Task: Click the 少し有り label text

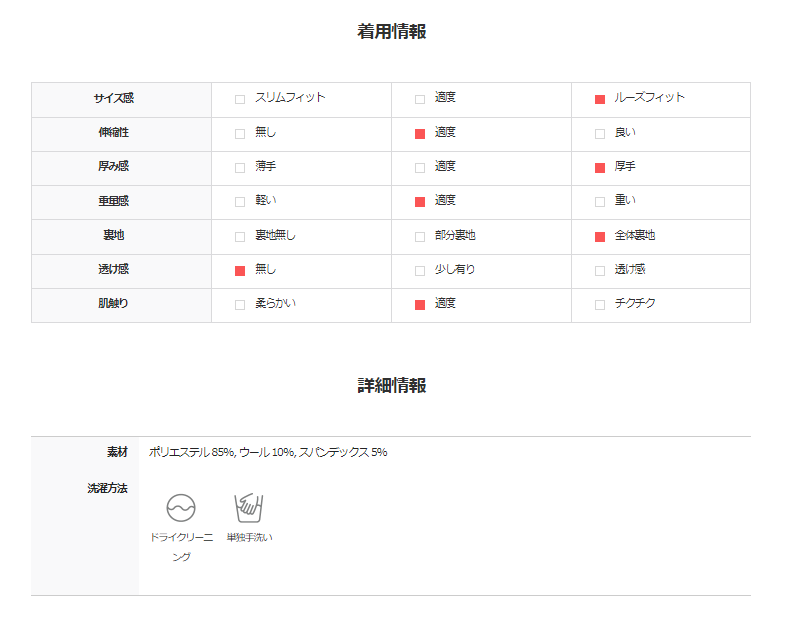Action: 455,269
